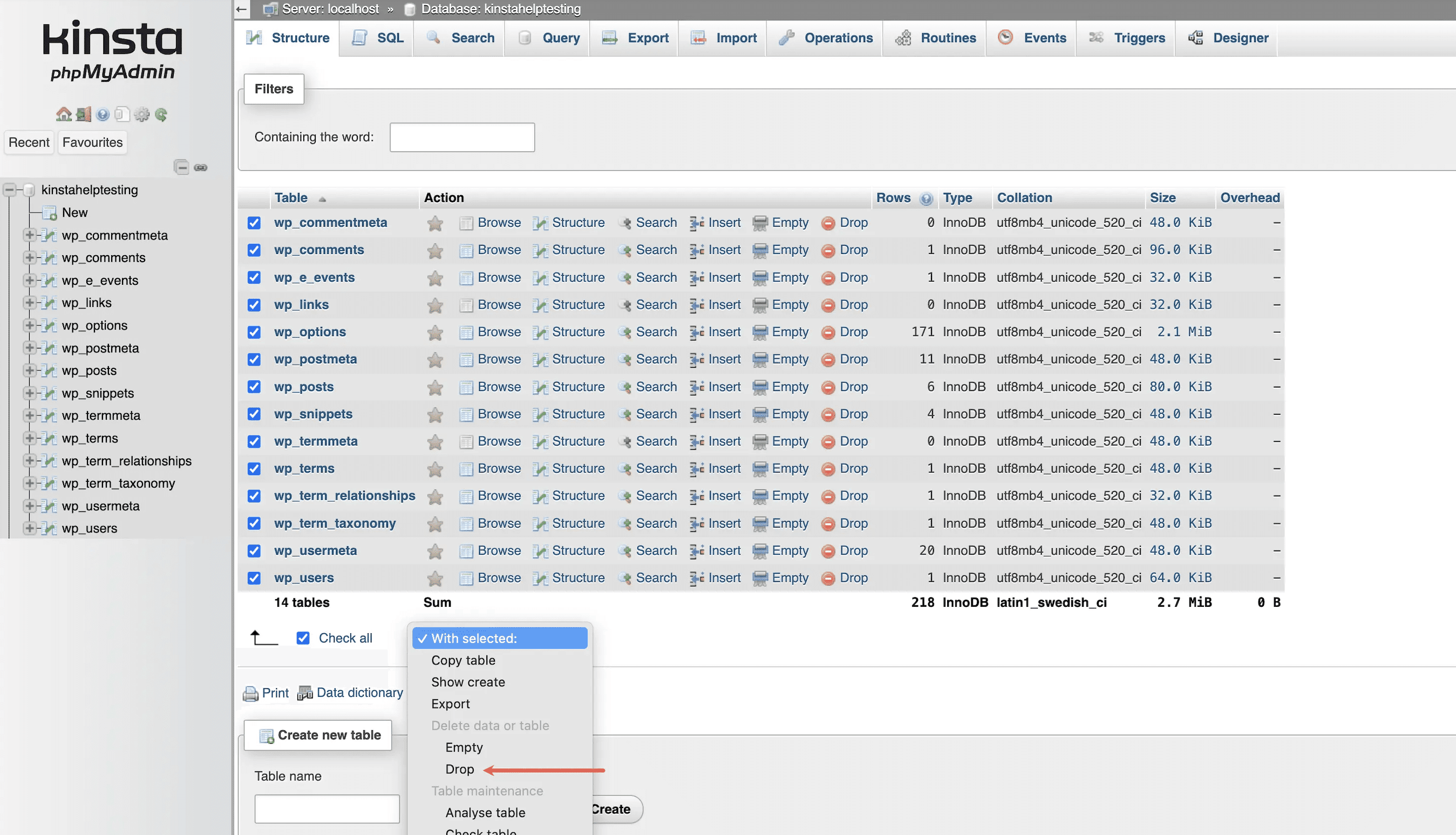Favourite the wp_options table star

click(x=435, y=332)
